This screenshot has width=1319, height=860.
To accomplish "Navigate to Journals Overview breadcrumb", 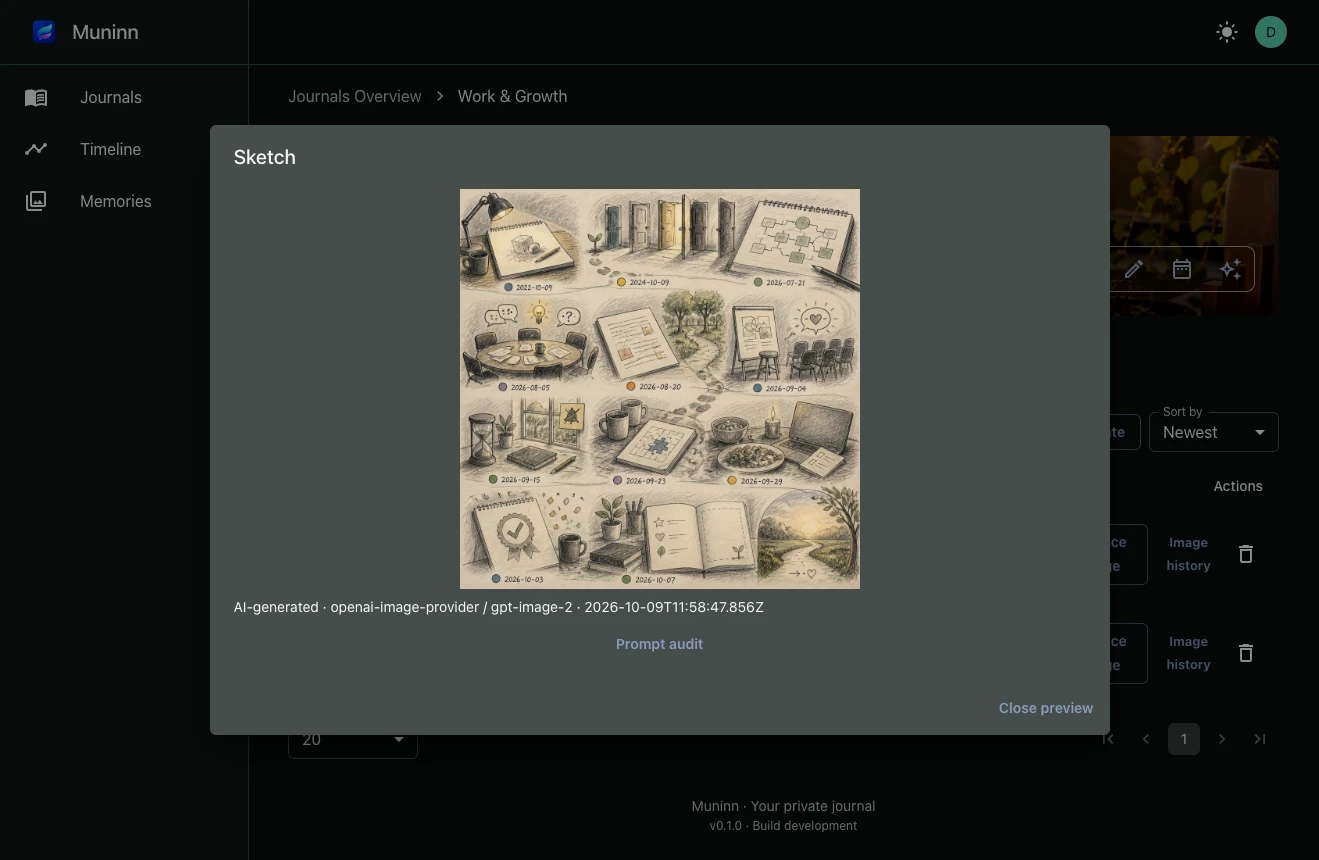I will pyautogui.click(x=355, y=96).
